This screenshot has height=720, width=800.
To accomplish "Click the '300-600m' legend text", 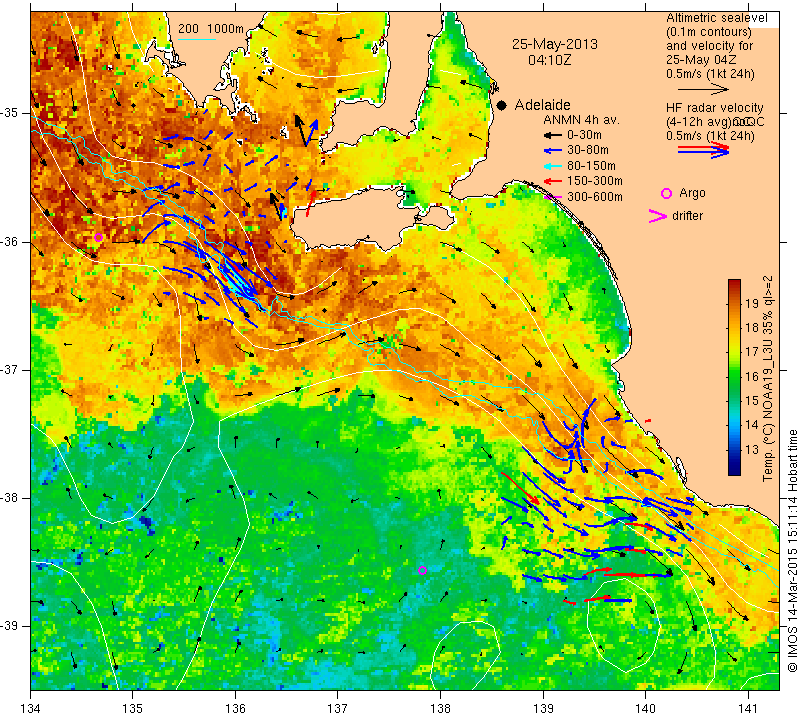I will coord(595,197).
